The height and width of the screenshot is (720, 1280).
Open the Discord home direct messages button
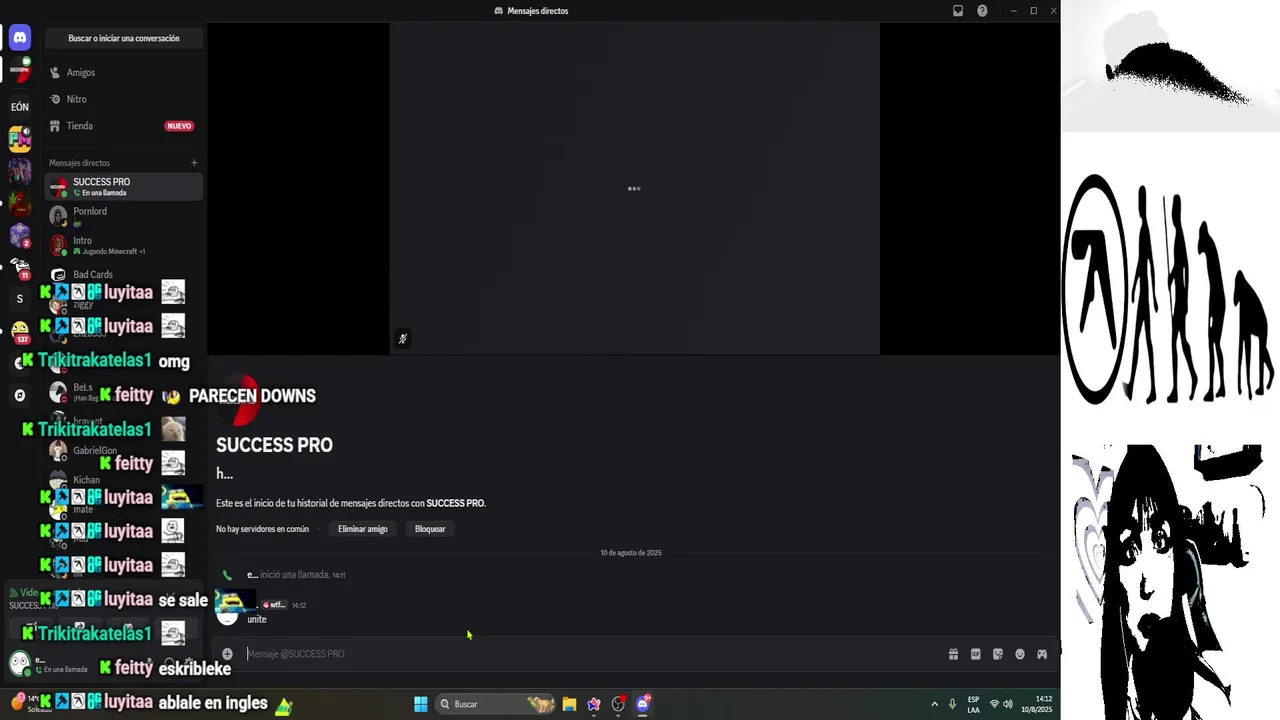point(19,38)
